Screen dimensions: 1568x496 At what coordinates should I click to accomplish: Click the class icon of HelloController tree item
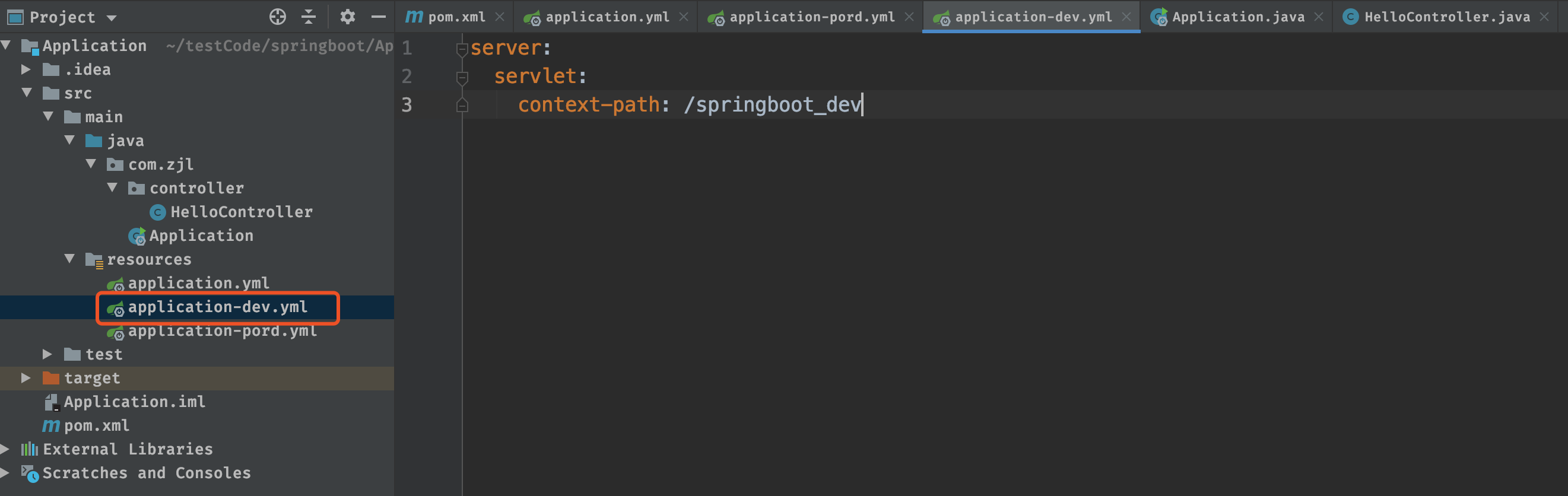(x=158, y=212)
